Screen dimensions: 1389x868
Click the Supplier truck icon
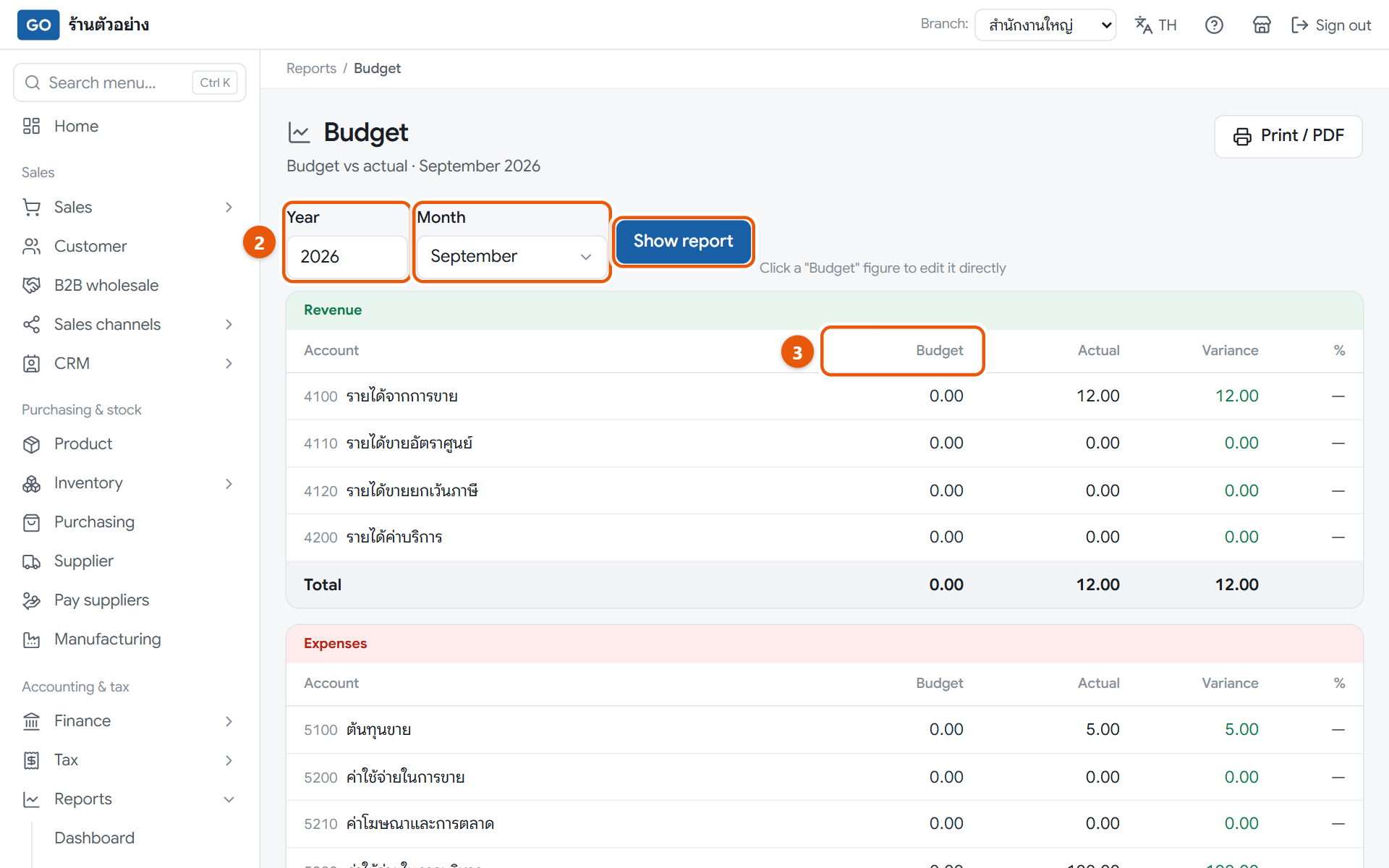(31, 561)
